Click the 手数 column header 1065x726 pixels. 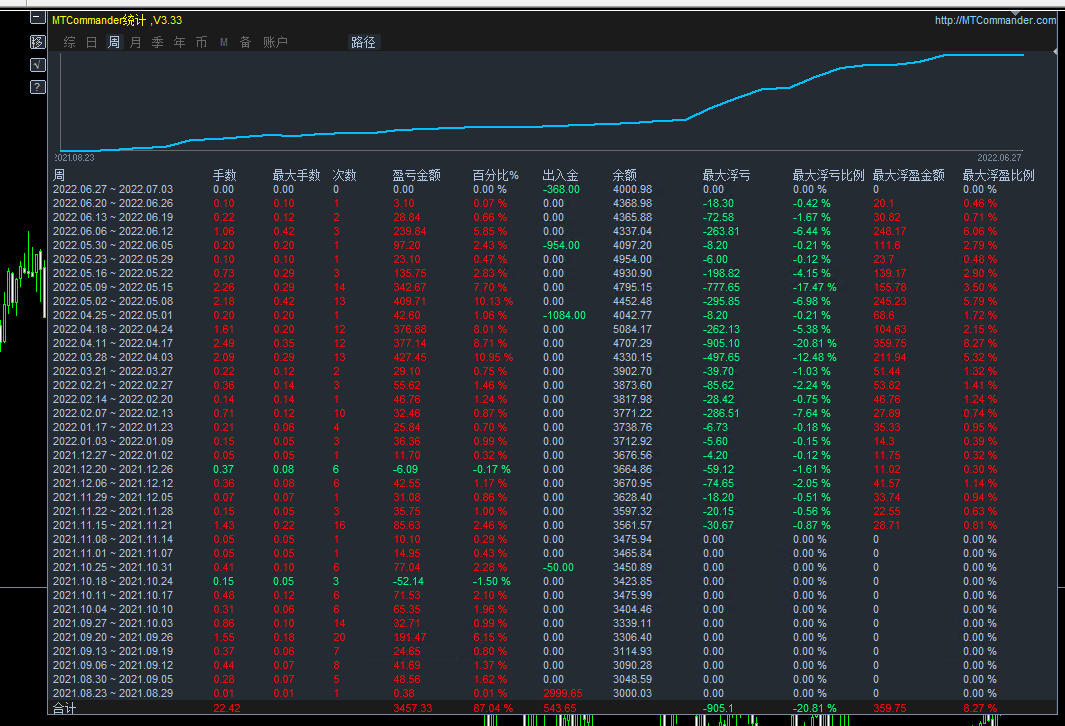tap(224, 175)
